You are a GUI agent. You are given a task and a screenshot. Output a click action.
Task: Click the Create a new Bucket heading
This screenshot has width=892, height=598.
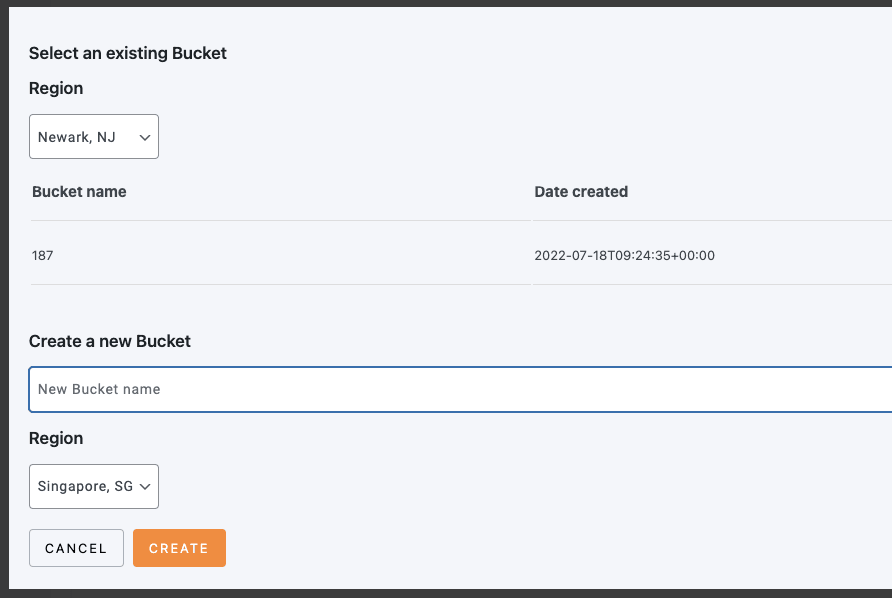tap(110, 341)
